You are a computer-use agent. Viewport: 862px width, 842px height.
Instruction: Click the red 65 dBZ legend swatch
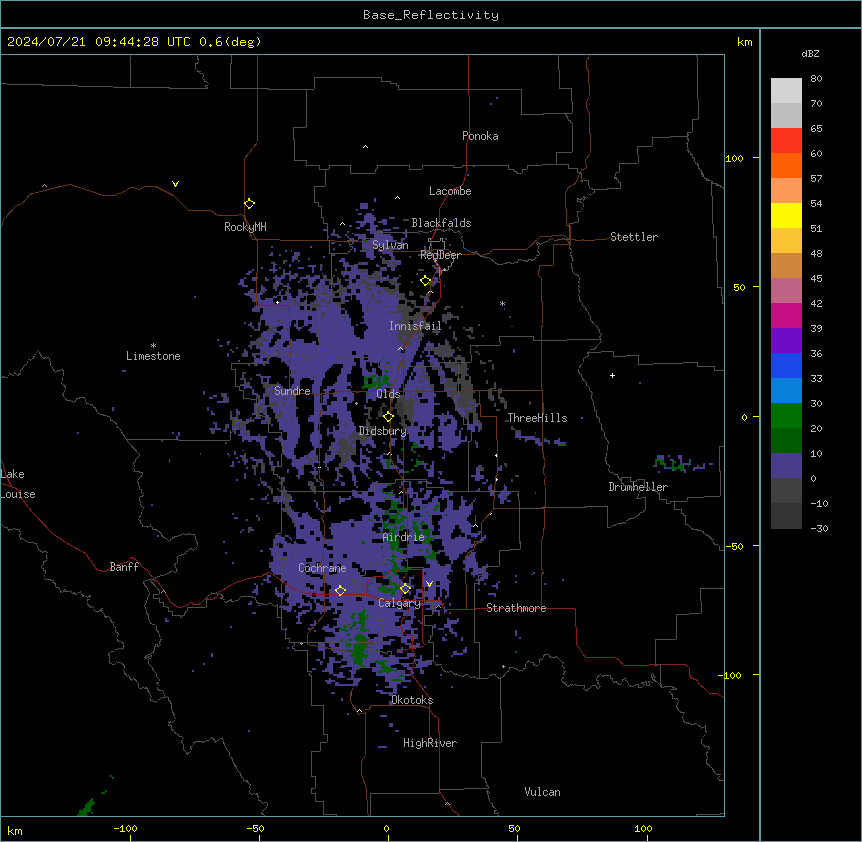pyautogui.click(x=786, y=141)
